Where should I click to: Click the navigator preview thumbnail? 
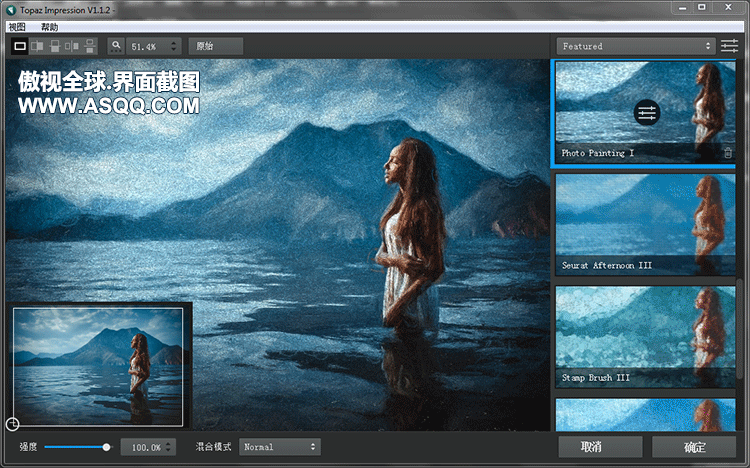coord(98,367)
